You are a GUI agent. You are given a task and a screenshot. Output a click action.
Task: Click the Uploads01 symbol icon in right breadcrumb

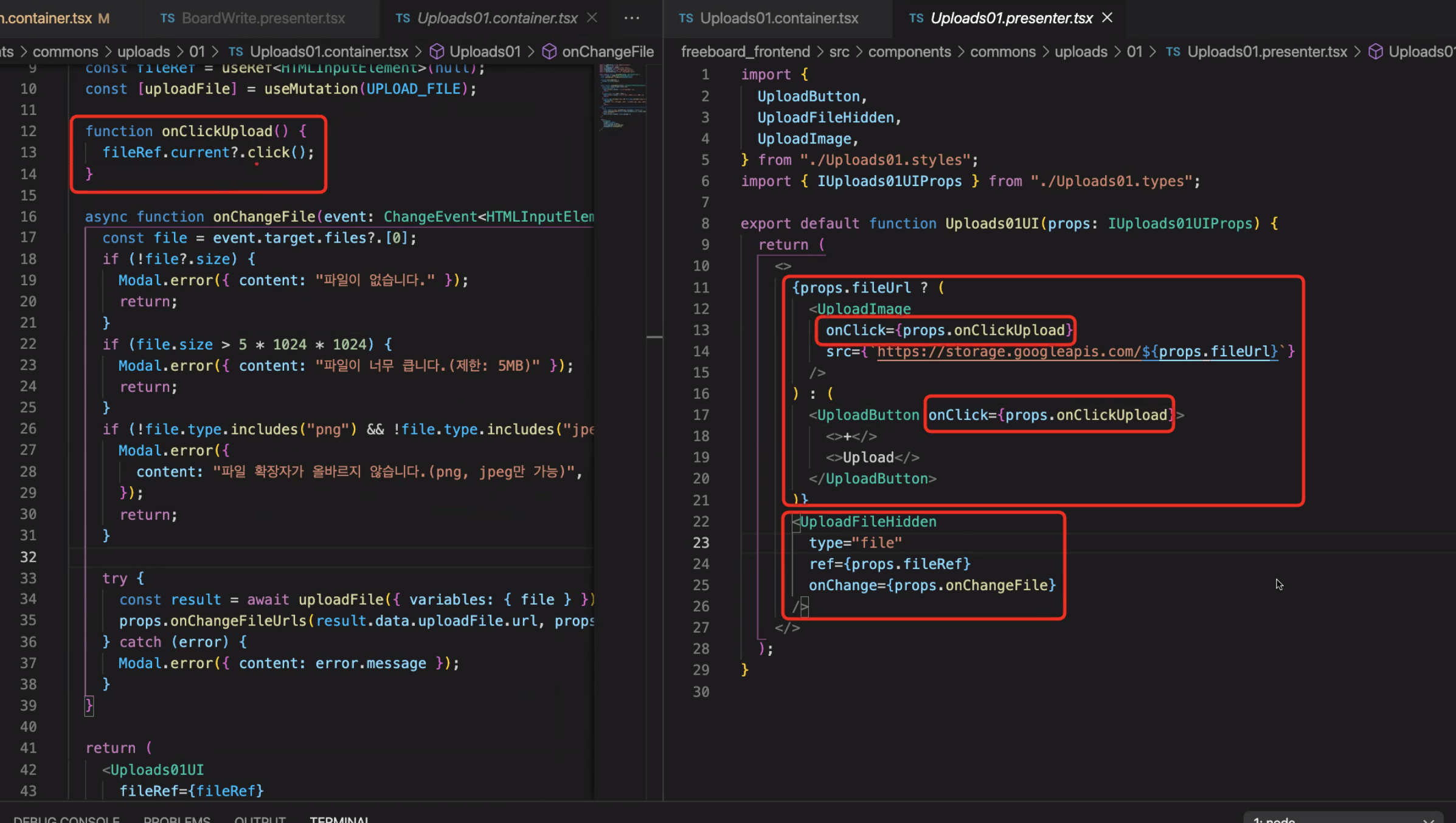(1375, 52)
